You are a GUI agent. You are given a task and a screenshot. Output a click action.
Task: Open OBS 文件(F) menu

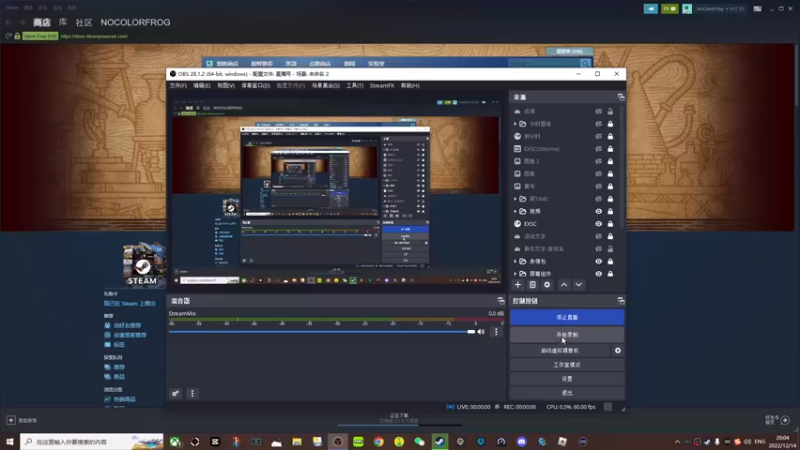[178, 86]
